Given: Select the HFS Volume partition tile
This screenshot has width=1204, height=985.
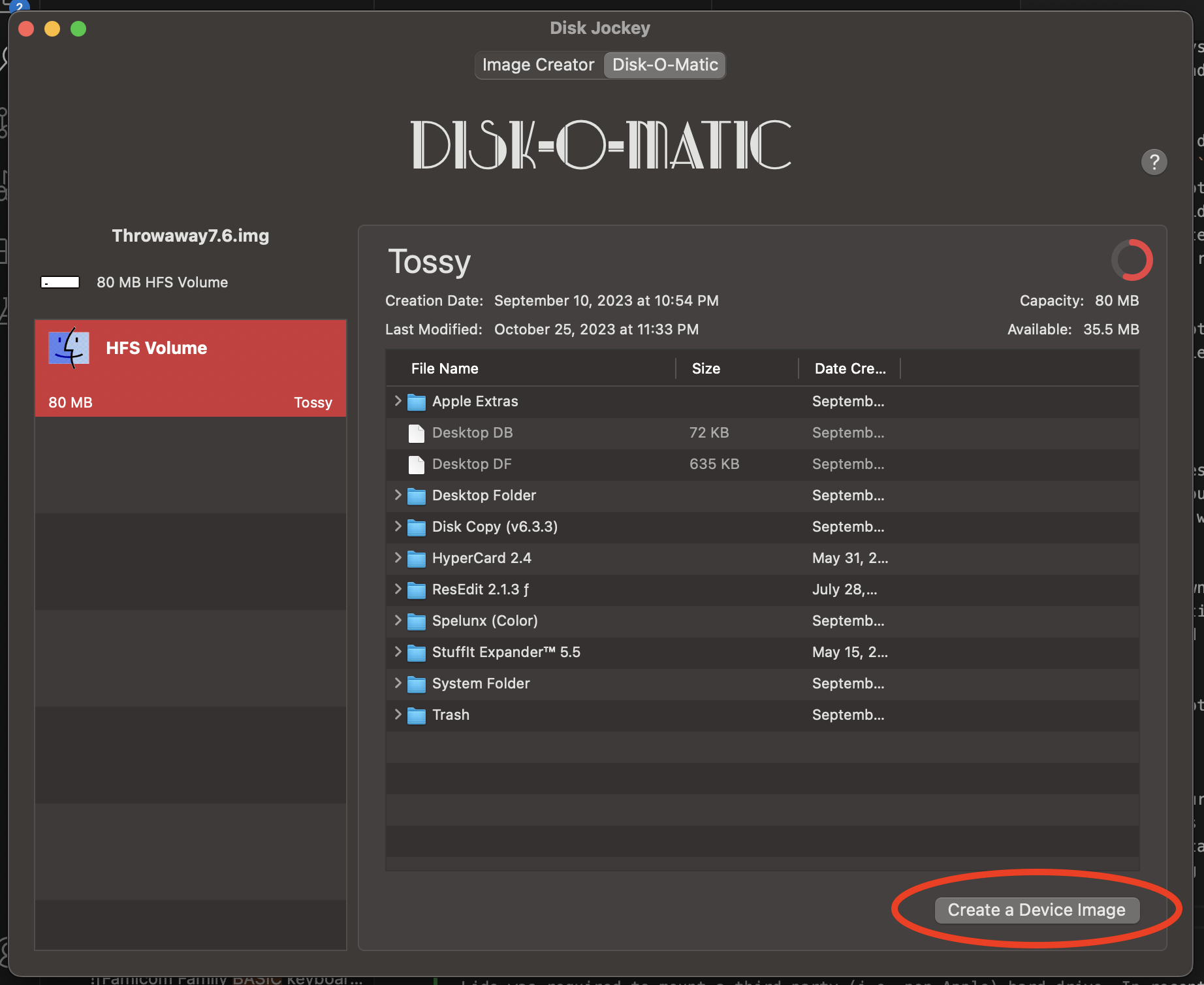Looking at the screenshot, I should tap(191, 368).
